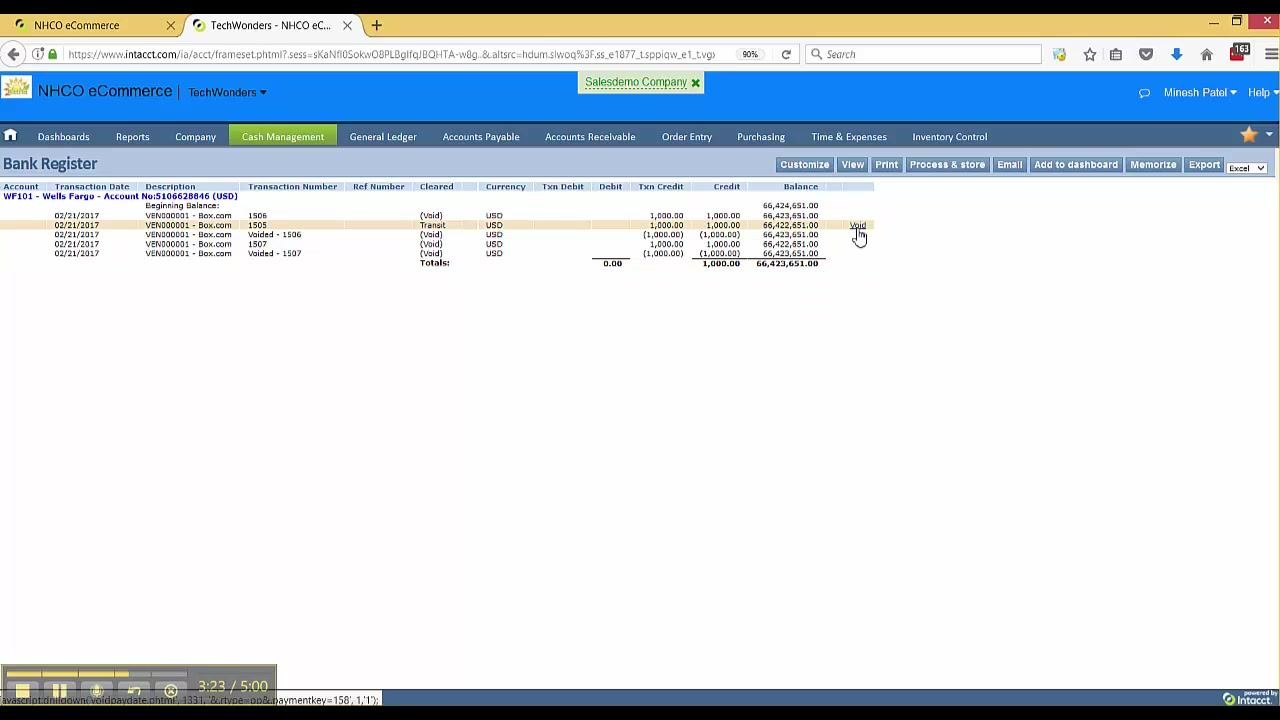
Task: Open the General Ledger menu
Action: (x=383, y=136)
